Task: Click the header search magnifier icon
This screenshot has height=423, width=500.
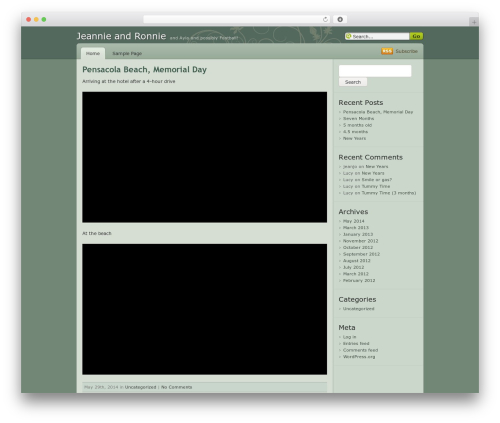Action: tap(349, 36)
